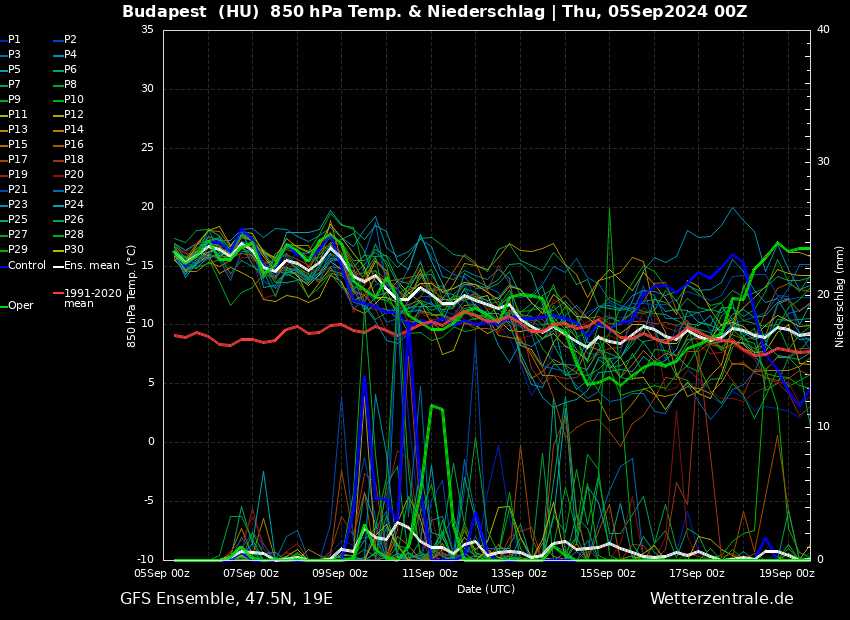This screenshot has height=620, width=850.
Task: Click the Niederschlag (mm) right axis label
Action: (840, 296)
